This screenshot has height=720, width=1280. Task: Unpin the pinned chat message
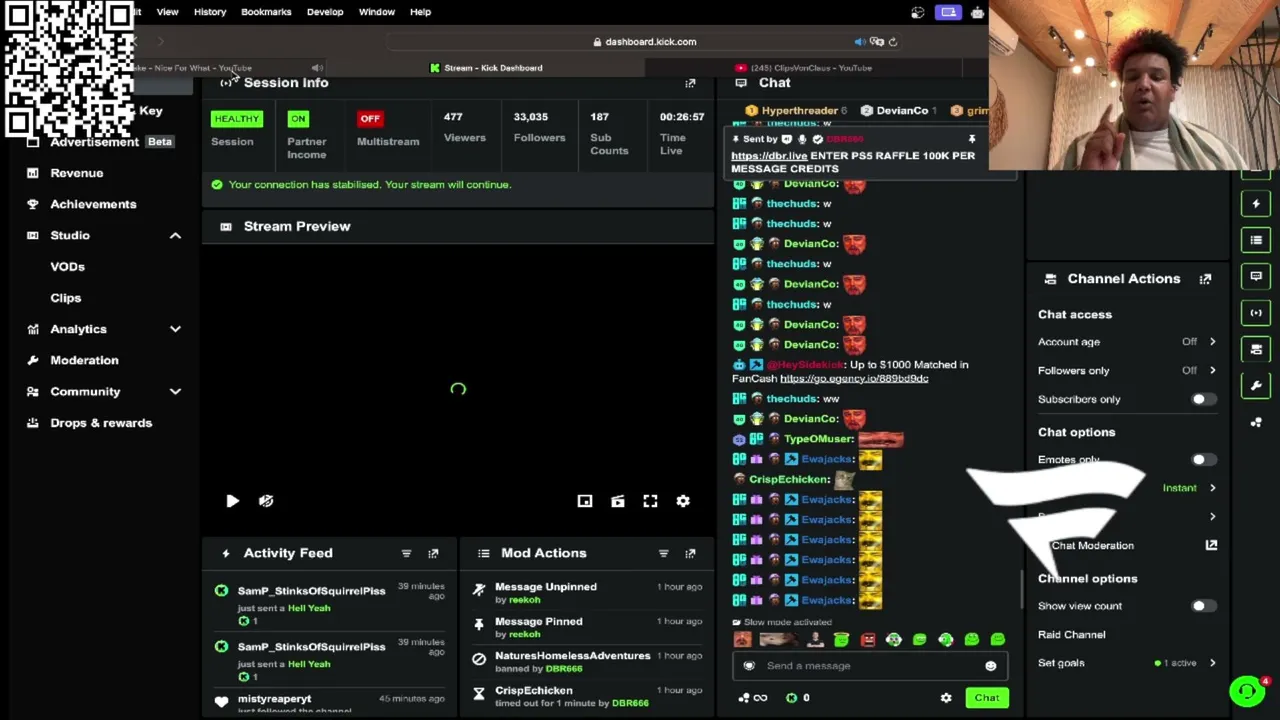(x=971, y=139)
